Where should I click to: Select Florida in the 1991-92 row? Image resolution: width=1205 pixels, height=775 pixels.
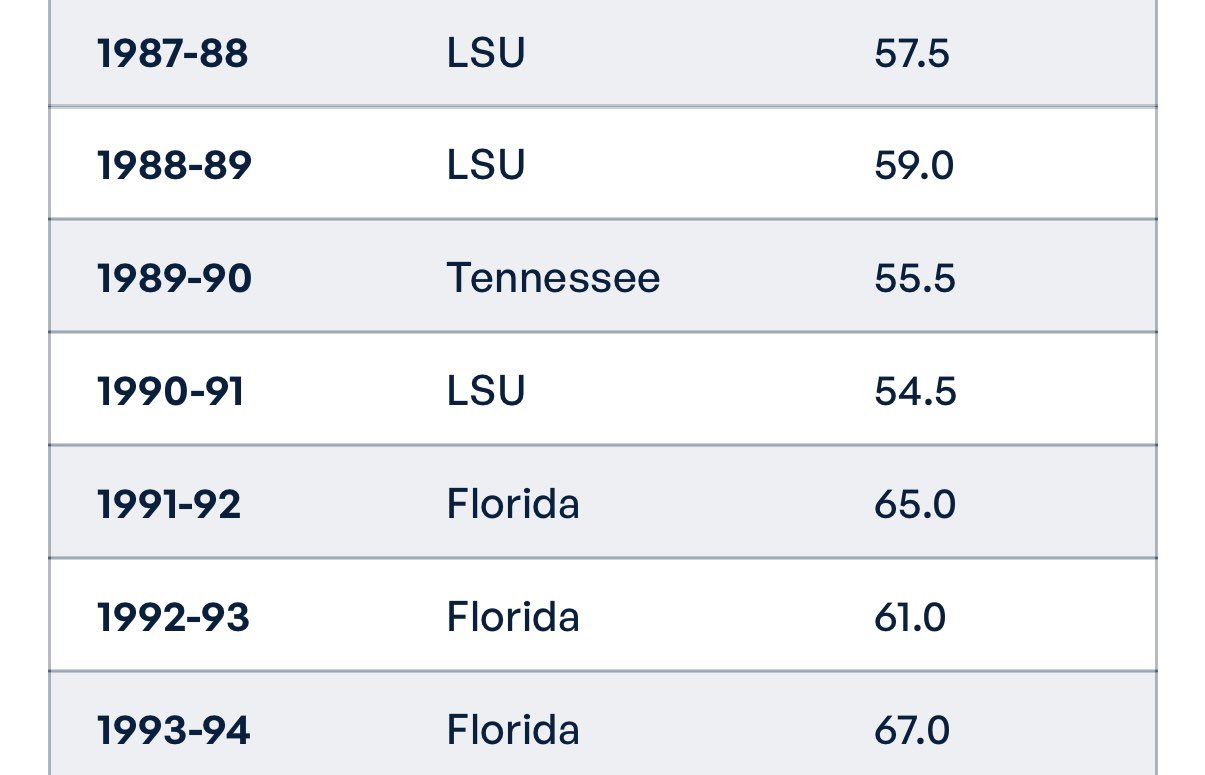(512, 504)
